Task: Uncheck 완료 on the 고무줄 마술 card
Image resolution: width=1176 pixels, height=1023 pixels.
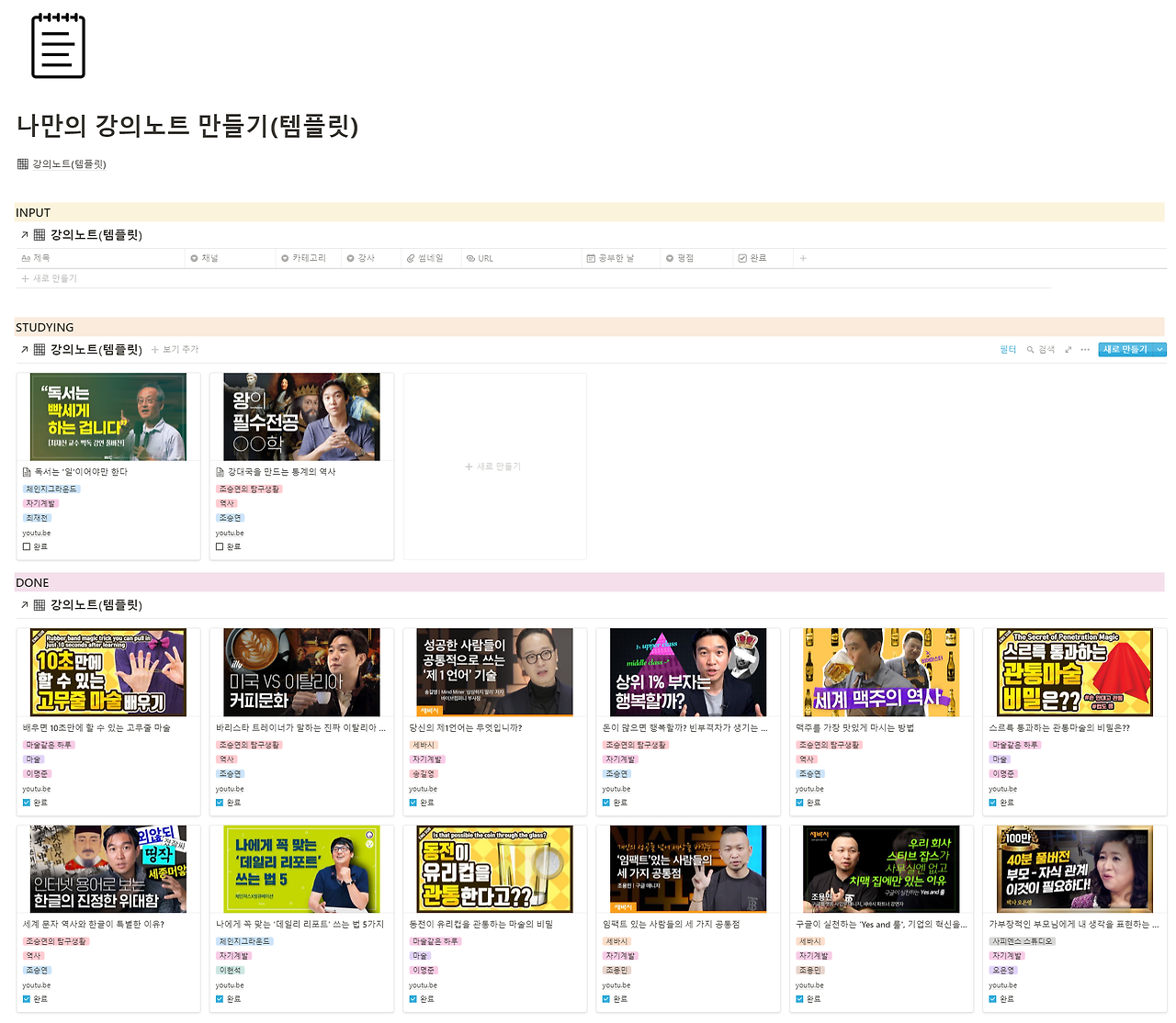Action: click(x=27, y=803)
